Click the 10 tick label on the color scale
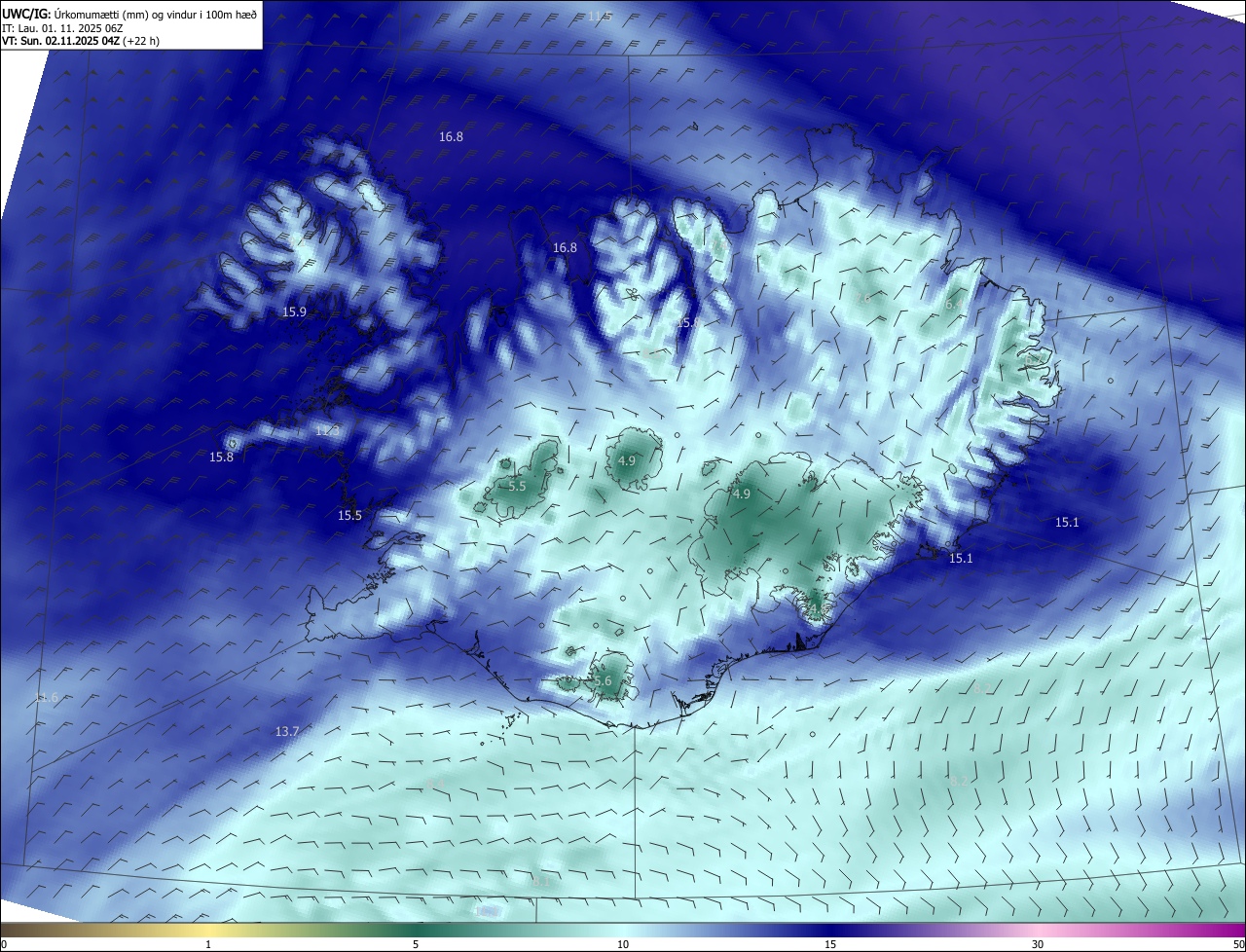Image resolution: width=1246 pixels, height=952 pixels. pyautogui.click(x=623, y=944)
